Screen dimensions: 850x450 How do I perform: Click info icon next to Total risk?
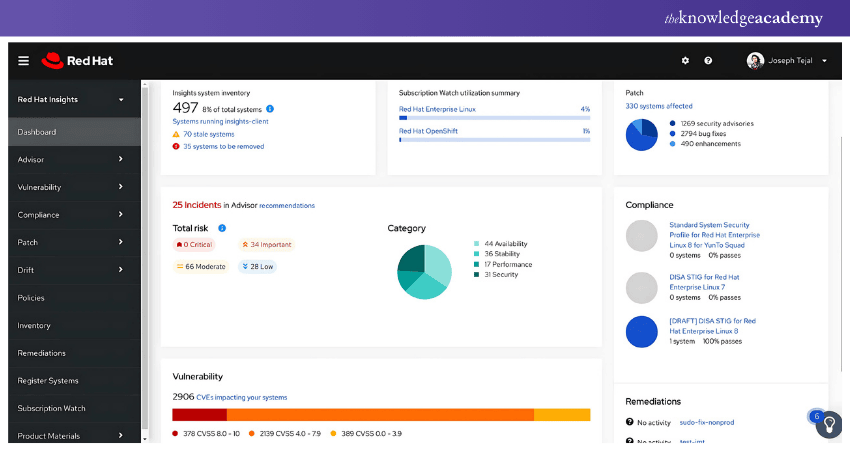tap(222, 228)
